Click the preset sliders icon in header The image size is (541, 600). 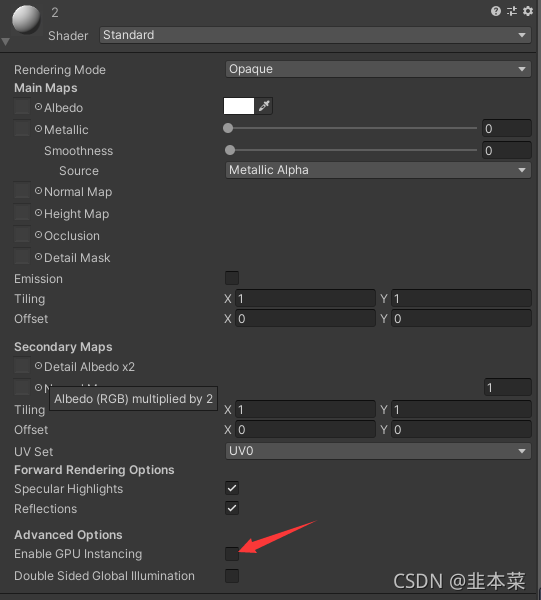pyautogui.click(x=512, y=11)
